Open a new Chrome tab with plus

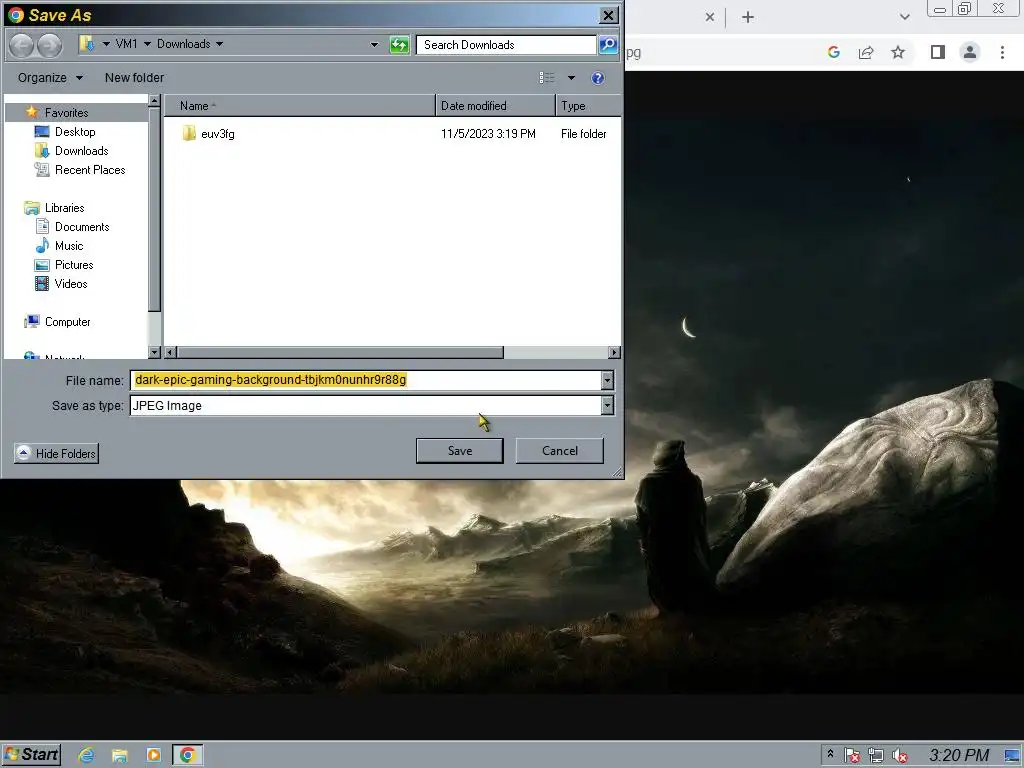748,17
